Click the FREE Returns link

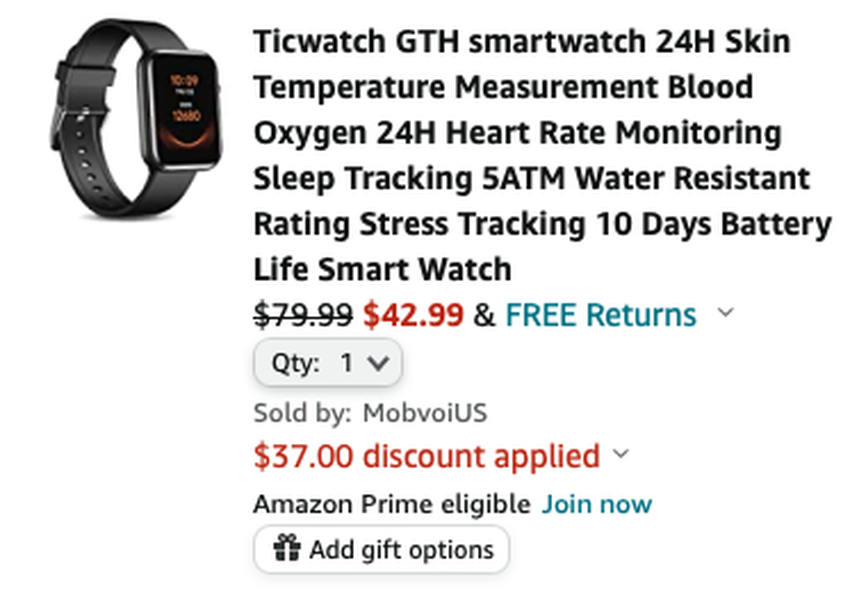[x=601, y=315]
